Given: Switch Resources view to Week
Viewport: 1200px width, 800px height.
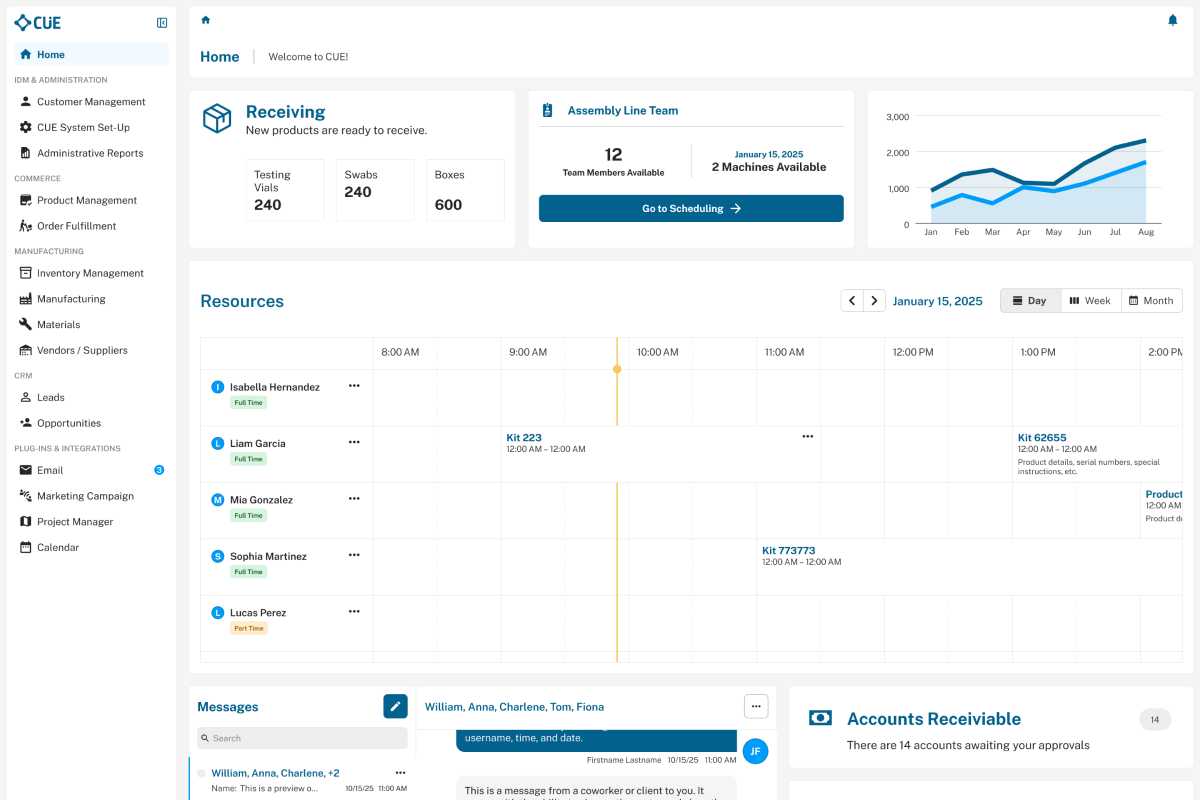Looking at the screenshot, I should click(1090, 300).
